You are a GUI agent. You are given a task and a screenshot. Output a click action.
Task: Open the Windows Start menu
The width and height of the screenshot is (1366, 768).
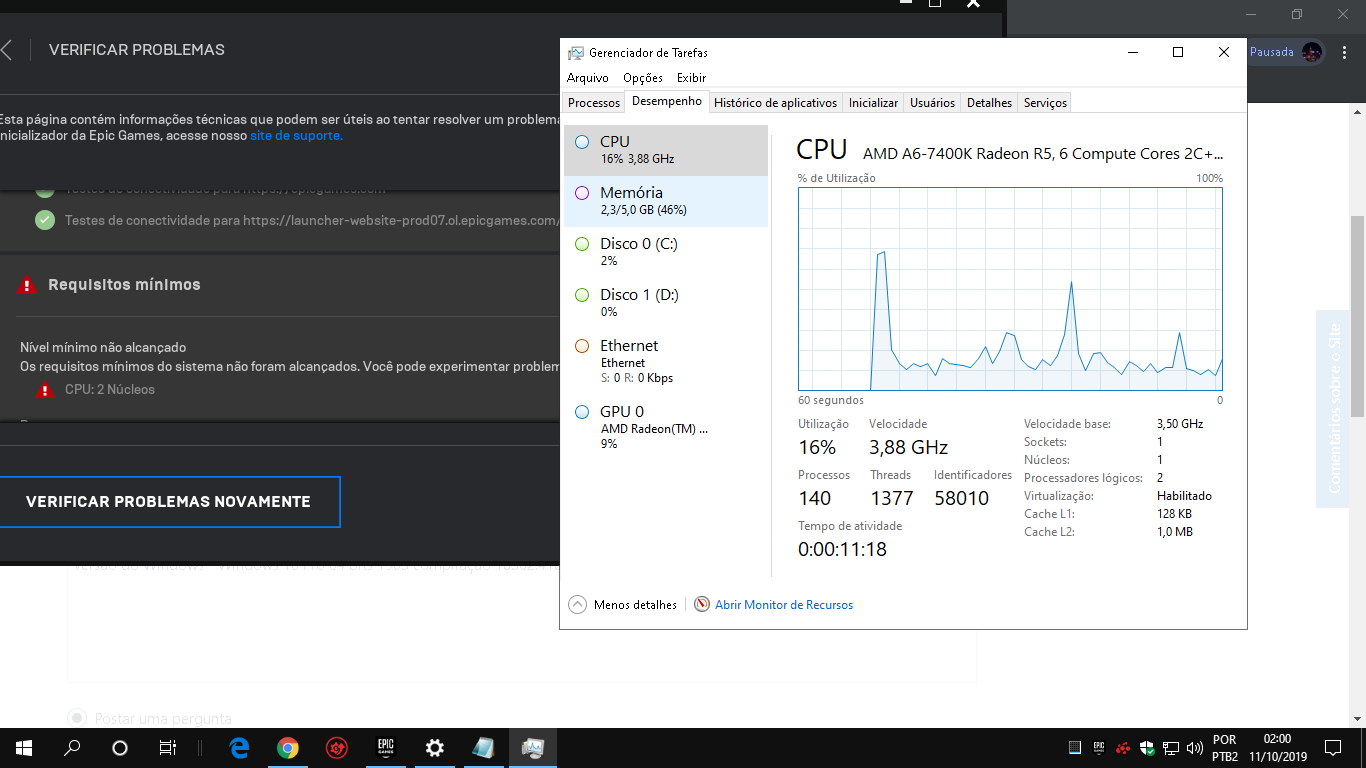point(24,748)
